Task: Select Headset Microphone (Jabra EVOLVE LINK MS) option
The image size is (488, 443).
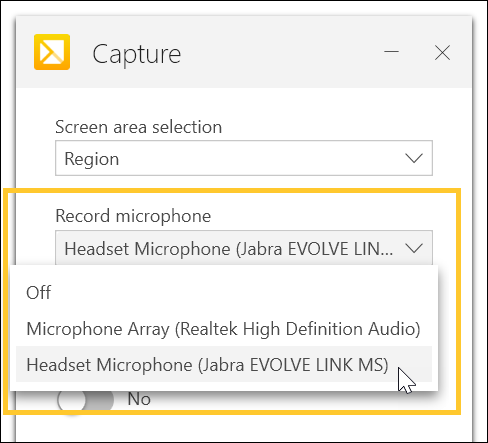Action: [224, 364]
